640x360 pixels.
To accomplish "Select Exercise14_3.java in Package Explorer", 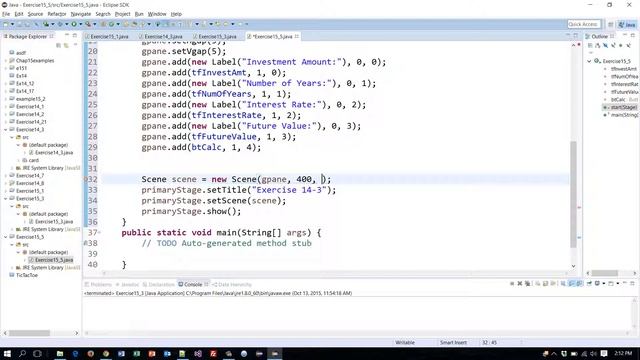I will (51, 152).
